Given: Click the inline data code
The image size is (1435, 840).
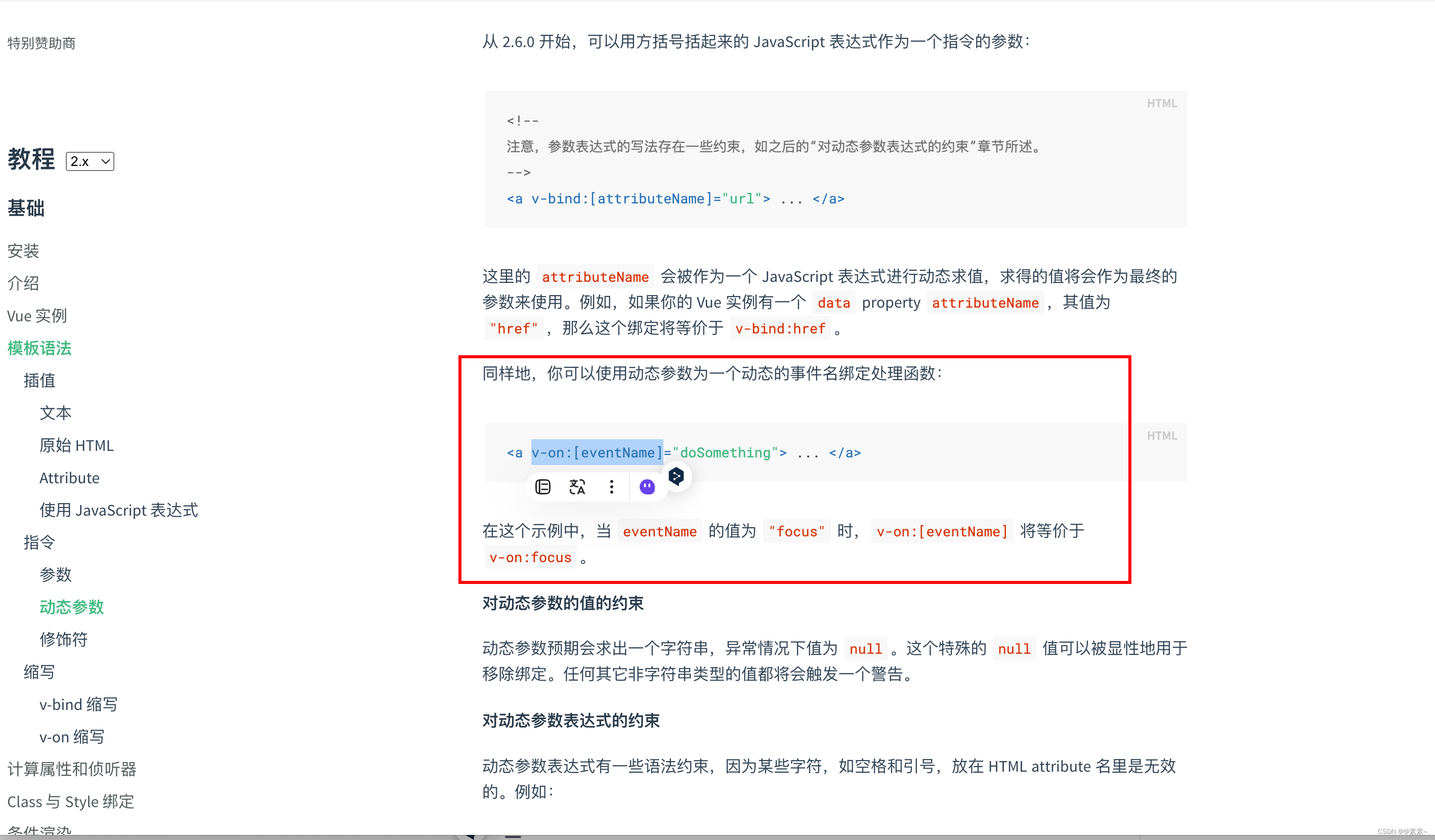Looking at the screenshot, I should (834, 303).
